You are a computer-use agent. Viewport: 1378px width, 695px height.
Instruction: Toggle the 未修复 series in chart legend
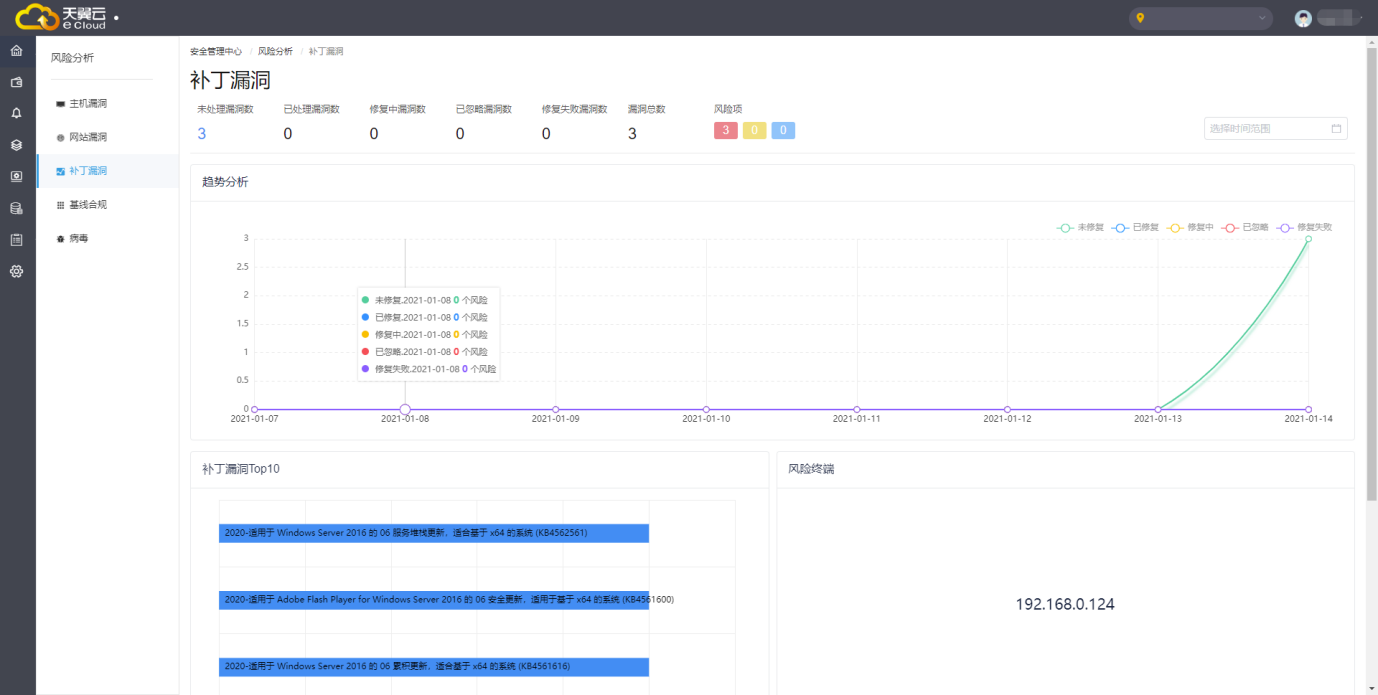[1080, 228]
